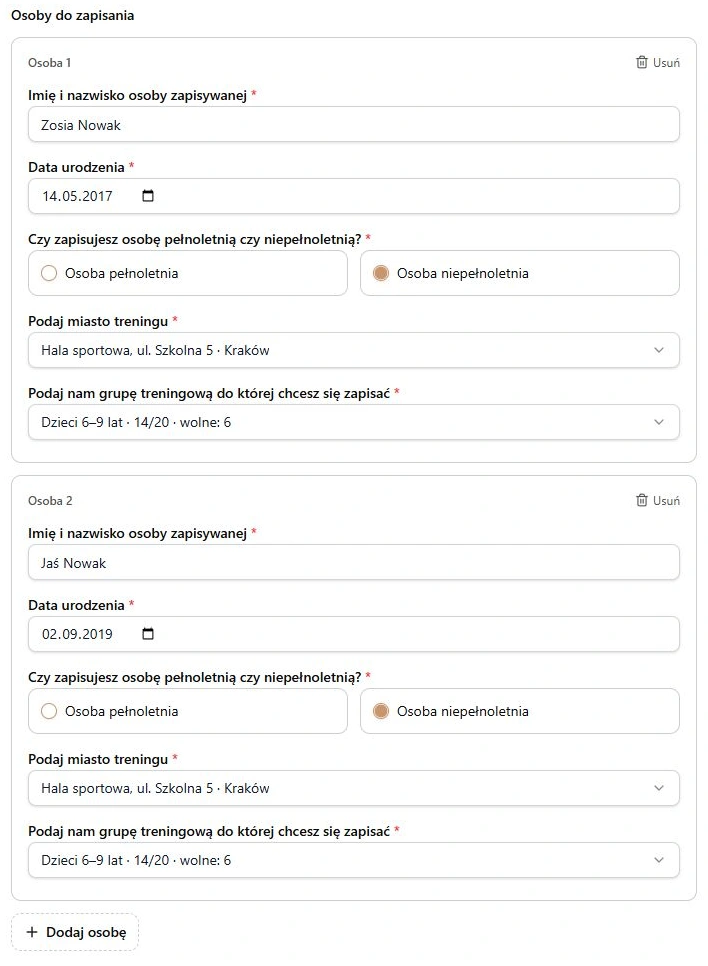Select Osoba niepełnoletnia radio for Osoba 1
708x966 pixels.
(x=381, y=273)
